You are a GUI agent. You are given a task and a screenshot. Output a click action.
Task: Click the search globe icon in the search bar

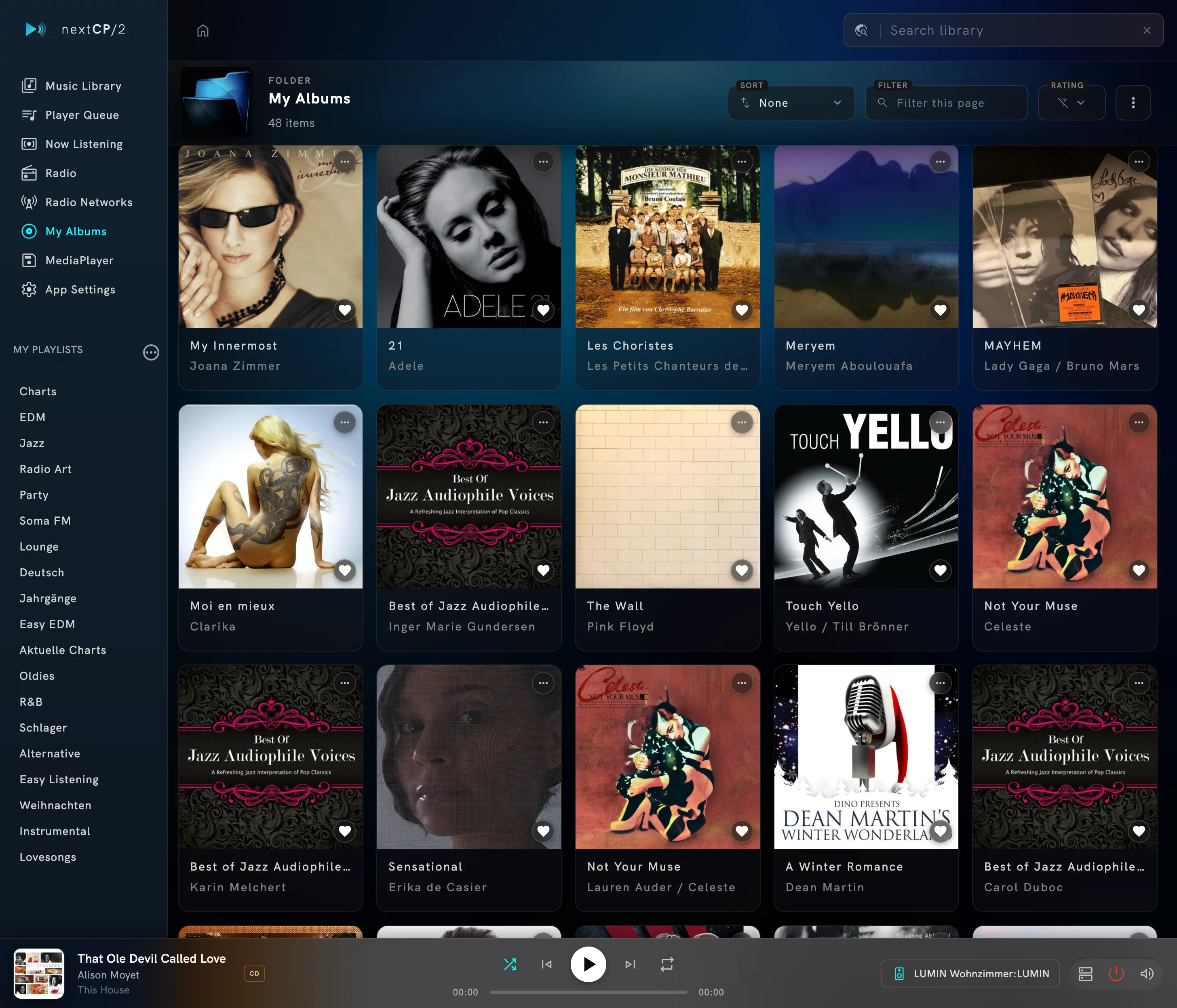[861, 31]
